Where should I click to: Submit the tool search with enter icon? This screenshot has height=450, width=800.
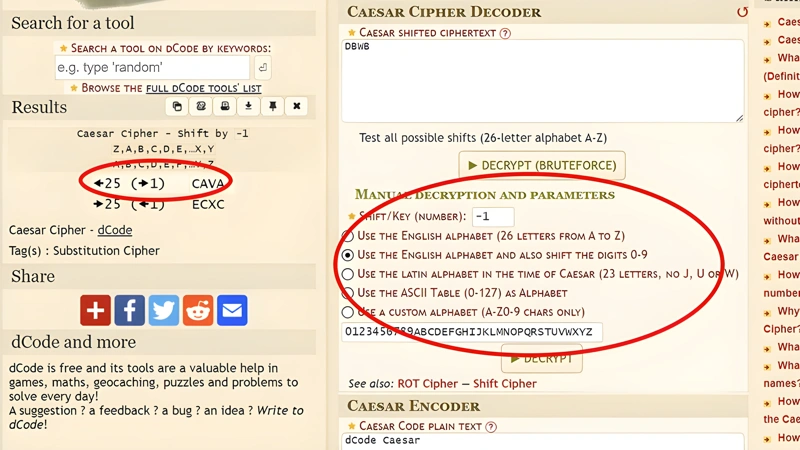click(x=262, y=67)
